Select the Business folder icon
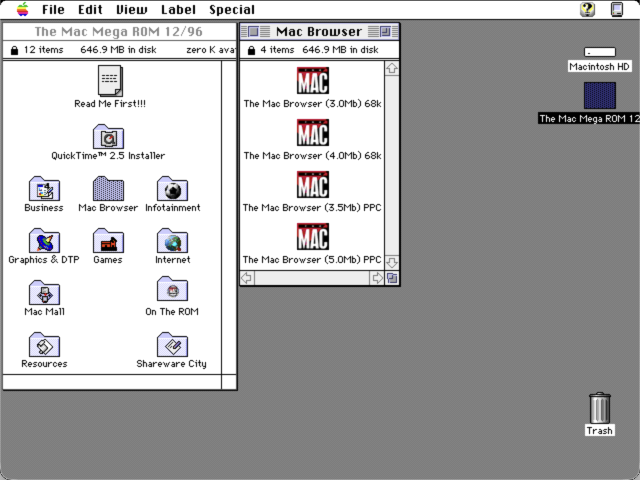Image resolution: width=640 pixels, height=480 pixels. tap(44, 188)
